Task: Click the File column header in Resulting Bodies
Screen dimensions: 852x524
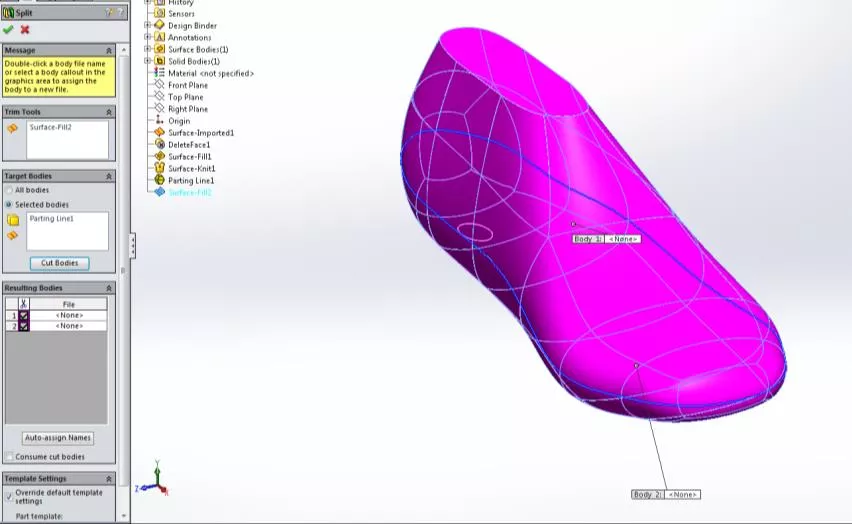Action: pos(68,304)
